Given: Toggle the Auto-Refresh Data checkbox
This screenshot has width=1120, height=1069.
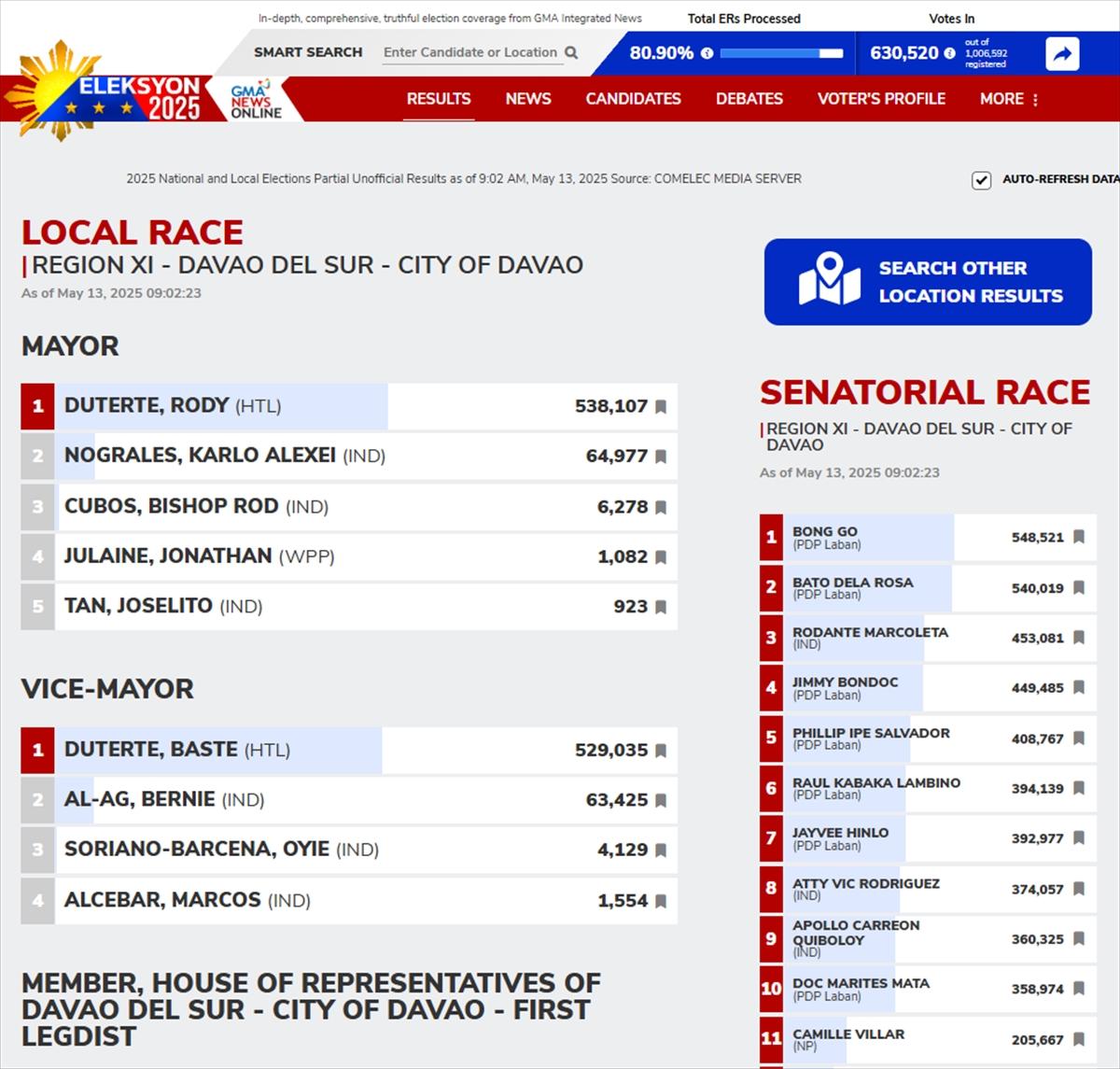Looking at the screenshot, I should [x=981, y=180].
